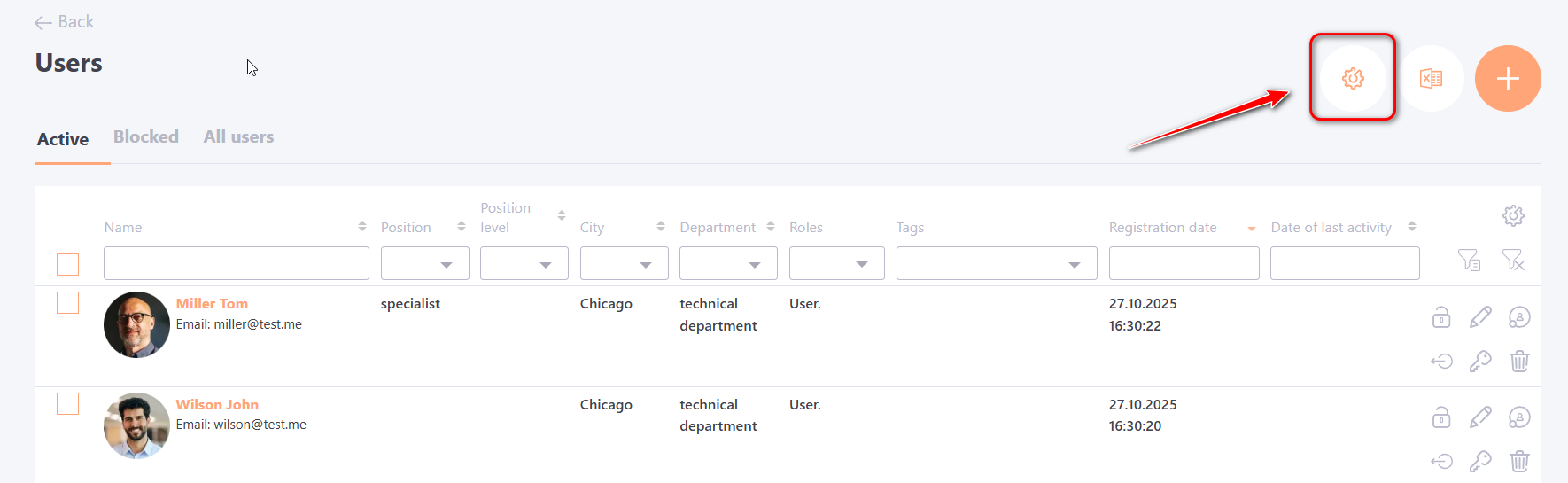Open table column settings gear
Viewport: 1568px width, 483px height.
tap(1513, 215)
